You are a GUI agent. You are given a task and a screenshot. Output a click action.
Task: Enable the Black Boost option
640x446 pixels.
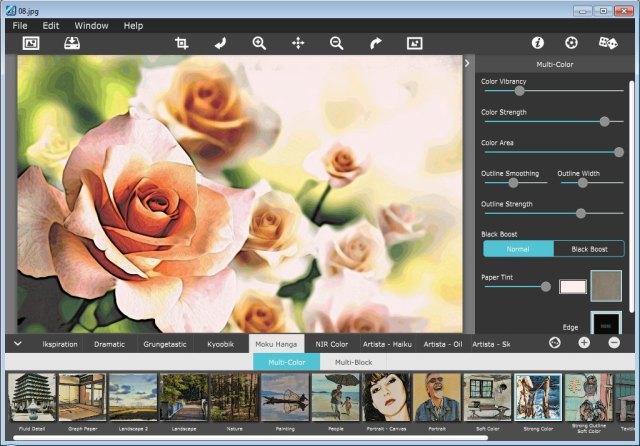[588, 249]
